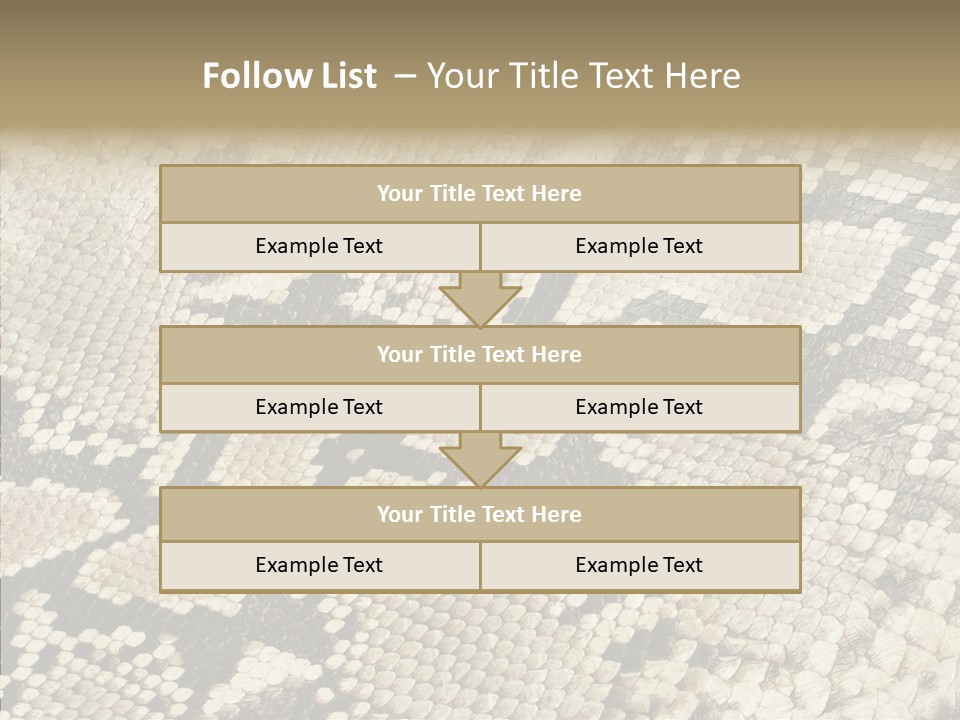
Task: Click the cell divider in the top block
Action: pyautogui.click(x=480, y=247)
